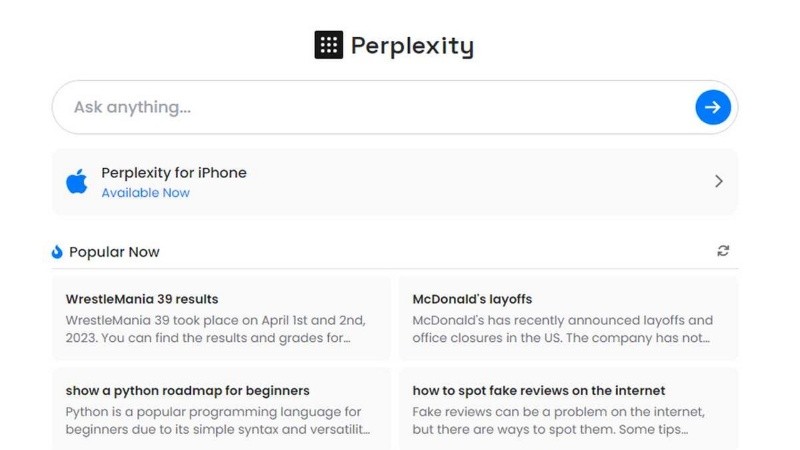Focus the Ask anything search field
The height and width of the screenshot is (450, 800).
(x=370, y=107)
